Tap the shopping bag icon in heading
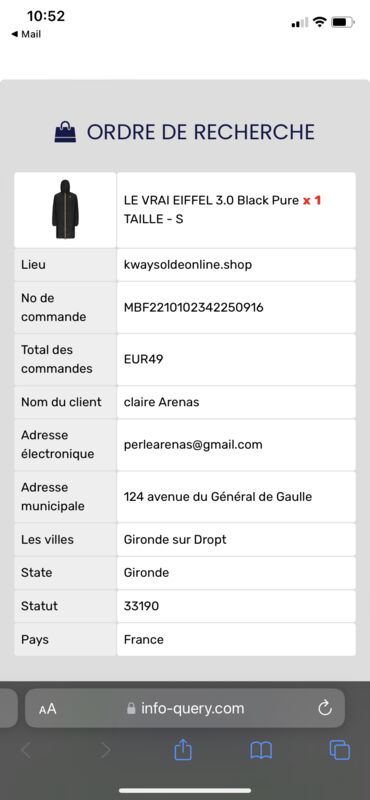The image size is (370, 800). (65, 132)
